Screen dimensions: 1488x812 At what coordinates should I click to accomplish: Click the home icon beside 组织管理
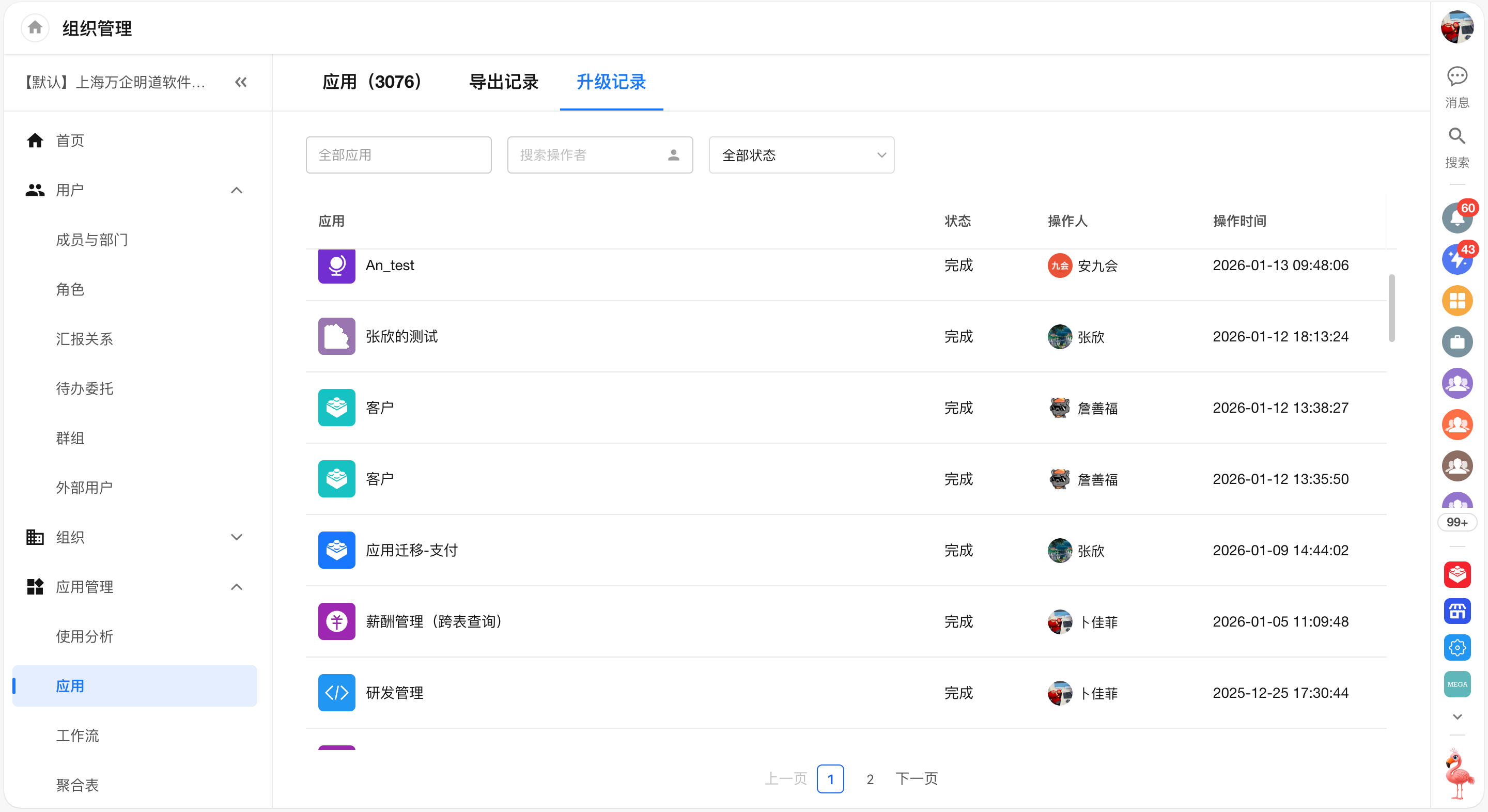point(35,28)
